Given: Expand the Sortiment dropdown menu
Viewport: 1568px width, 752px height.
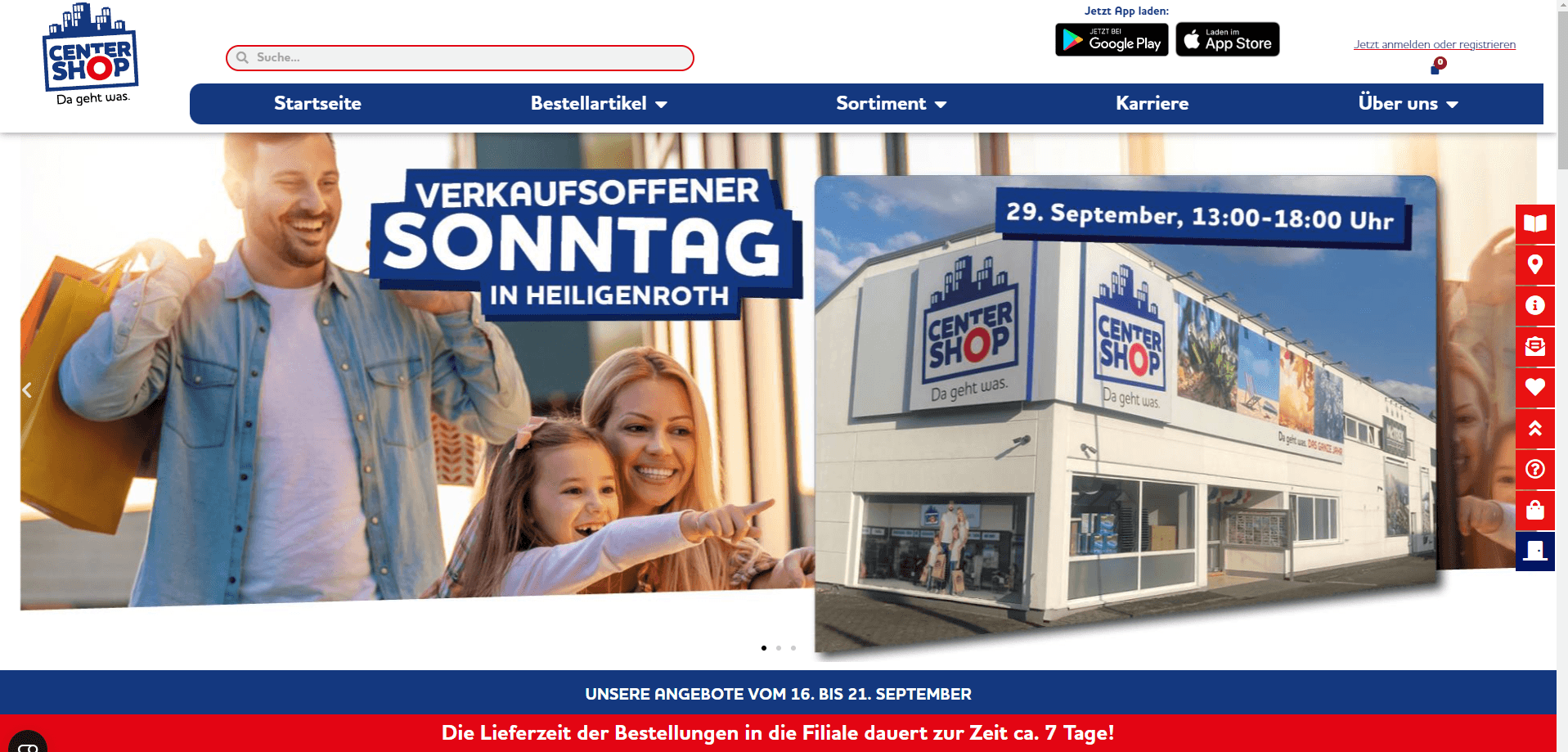Looking at the screenshot, I should [891, 103].
